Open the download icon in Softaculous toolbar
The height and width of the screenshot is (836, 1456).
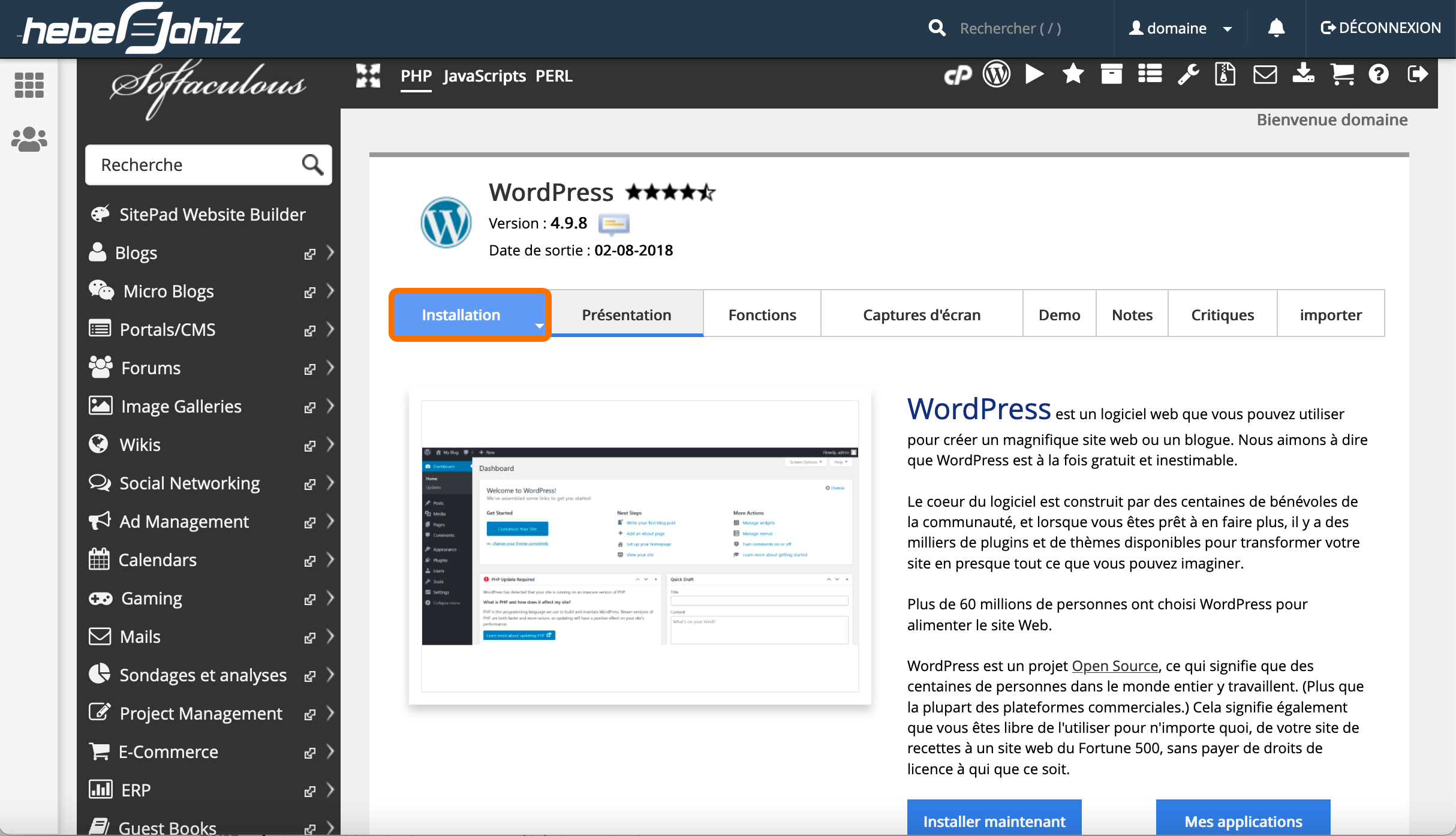(1303, 74)
